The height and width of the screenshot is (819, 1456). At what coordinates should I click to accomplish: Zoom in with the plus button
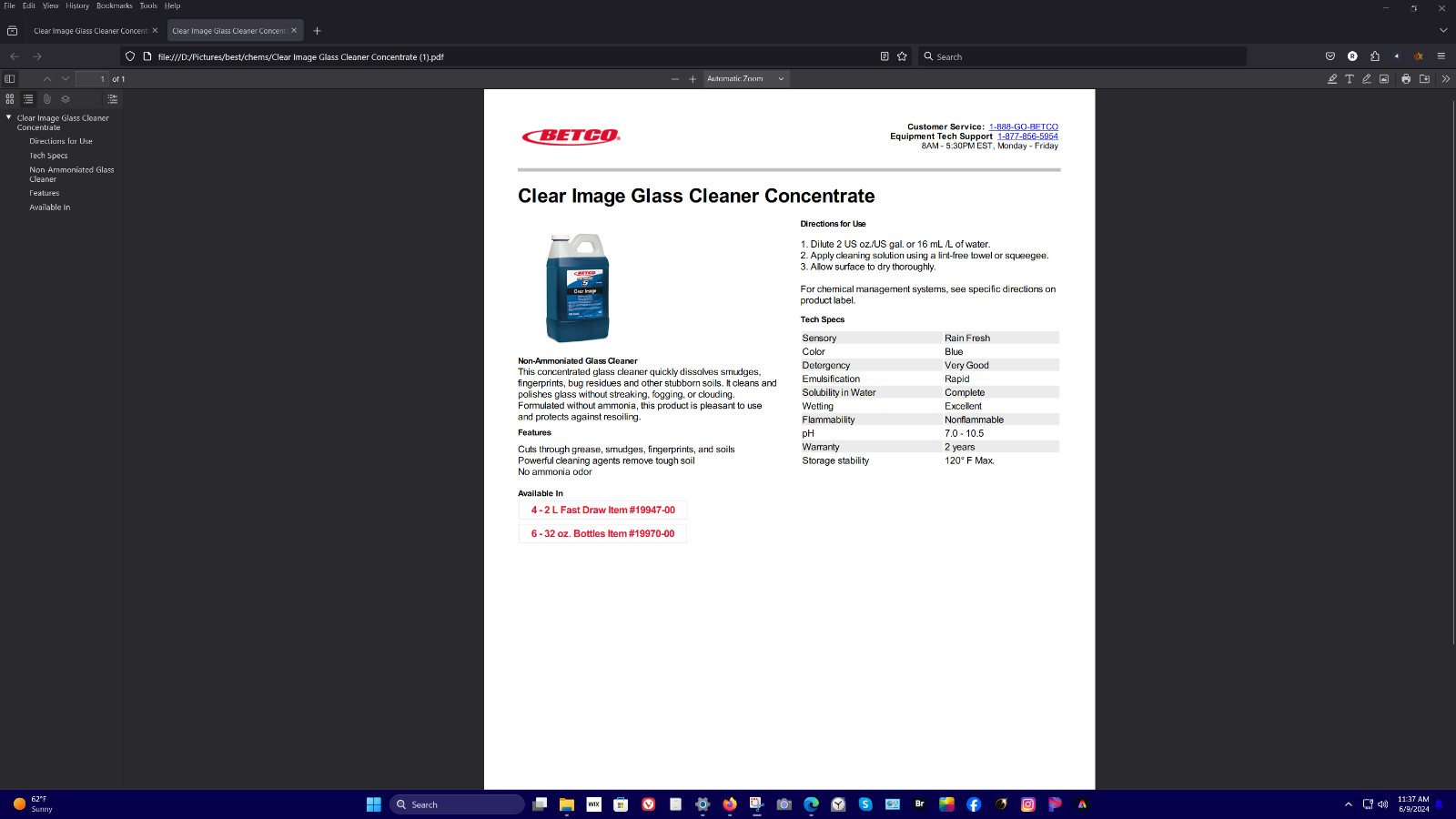[x=693, y=79]
